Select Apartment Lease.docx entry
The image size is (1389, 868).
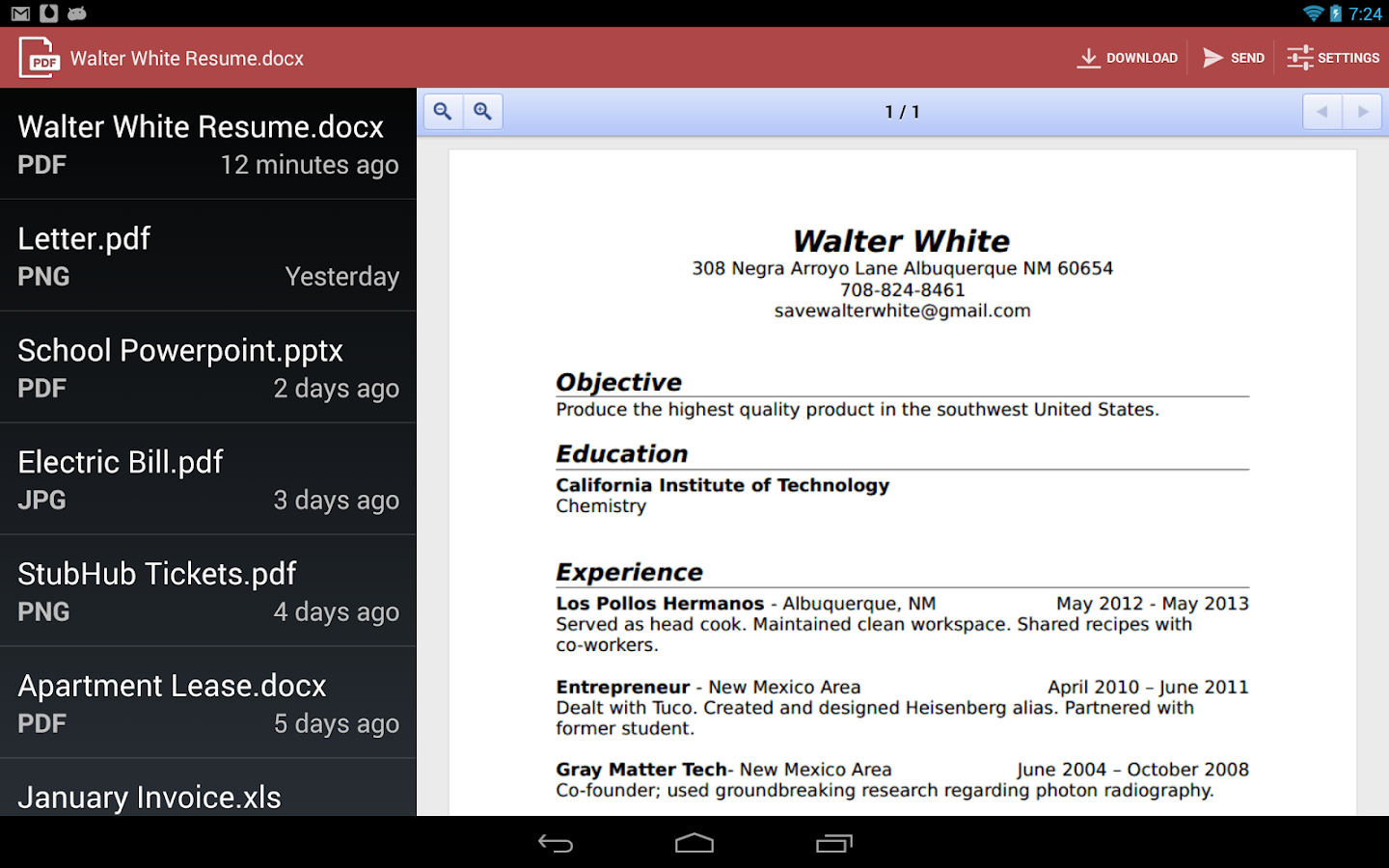208,703
